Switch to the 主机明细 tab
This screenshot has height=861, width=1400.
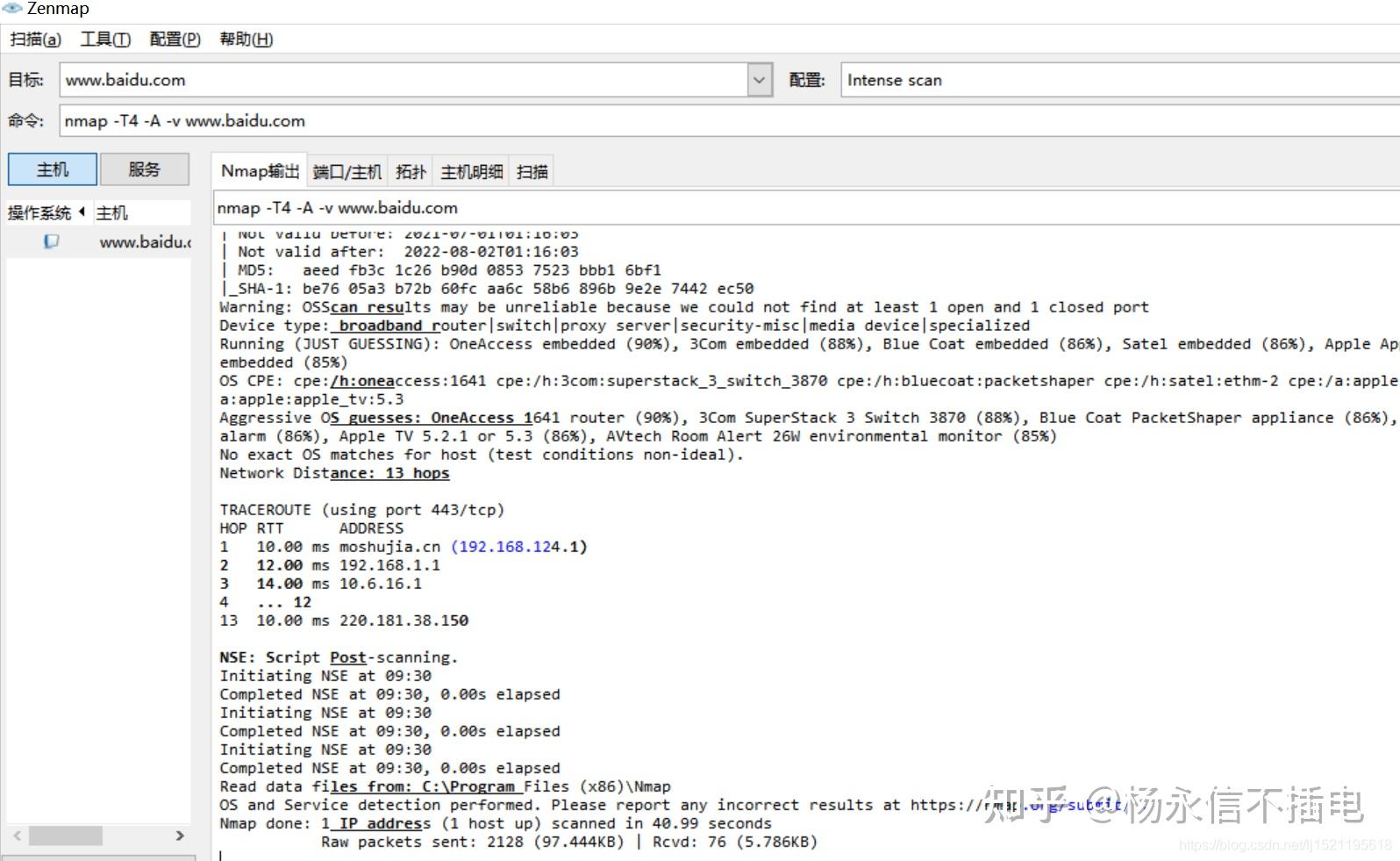pyautogui.click(x=472, y=172)
